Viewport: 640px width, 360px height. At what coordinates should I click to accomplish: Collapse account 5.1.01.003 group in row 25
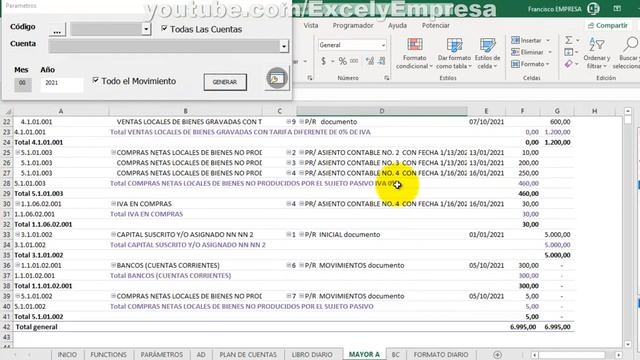[x=18, y=152]
